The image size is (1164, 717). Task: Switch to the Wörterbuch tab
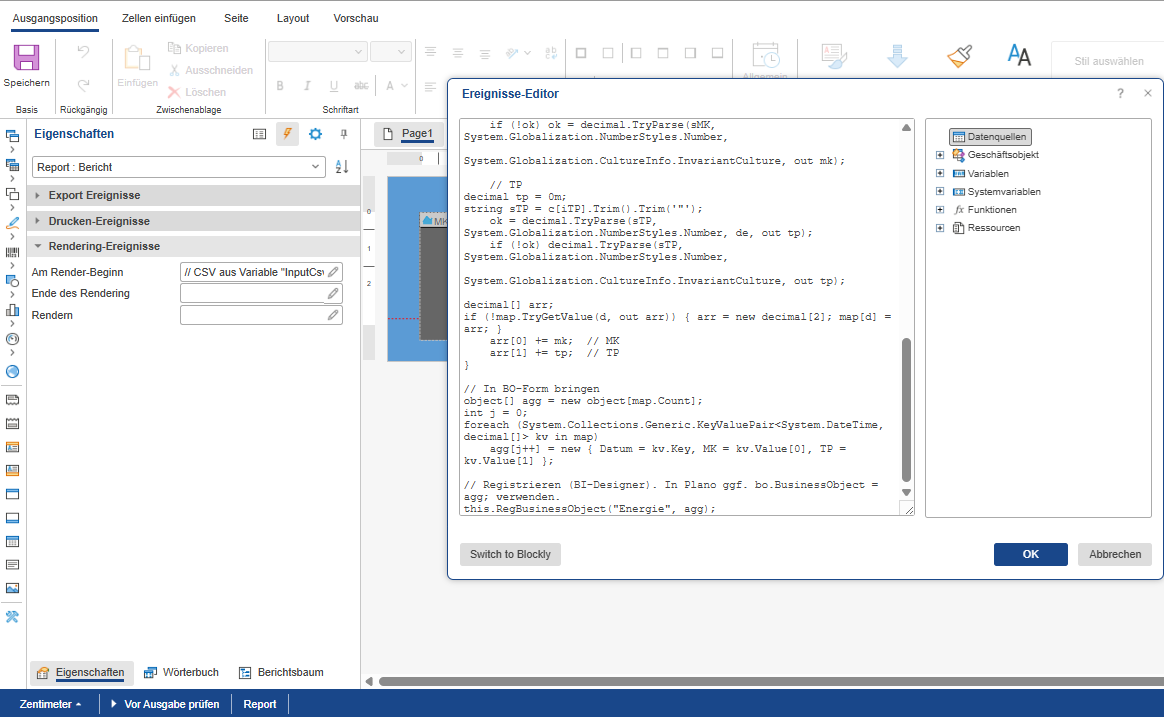coord(181,673)
